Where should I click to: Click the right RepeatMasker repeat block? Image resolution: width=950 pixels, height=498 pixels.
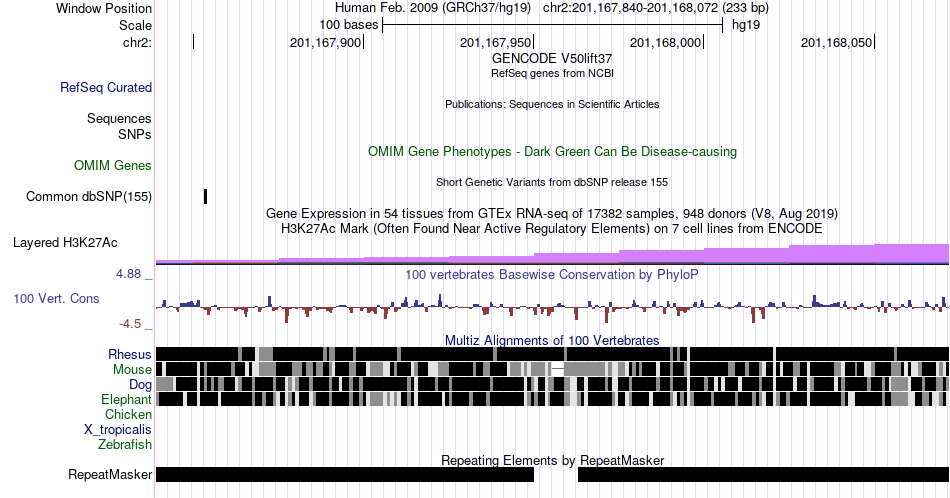tap(763, 474)
